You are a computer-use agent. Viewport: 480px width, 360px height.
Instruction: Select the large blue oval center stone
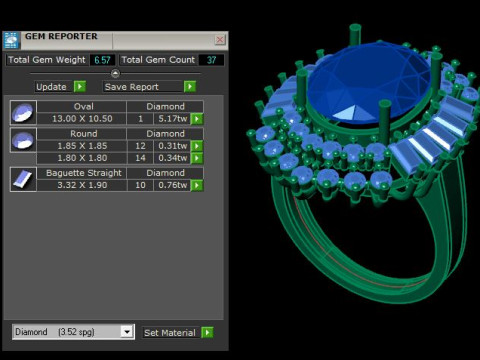(x=368, y=82)
